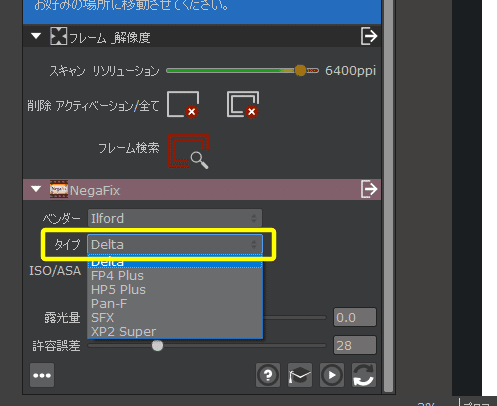Undock the フレーム_解像度 panel with arrow icon
The width and height of the screenshot is (497, 406).
(369, 36)
